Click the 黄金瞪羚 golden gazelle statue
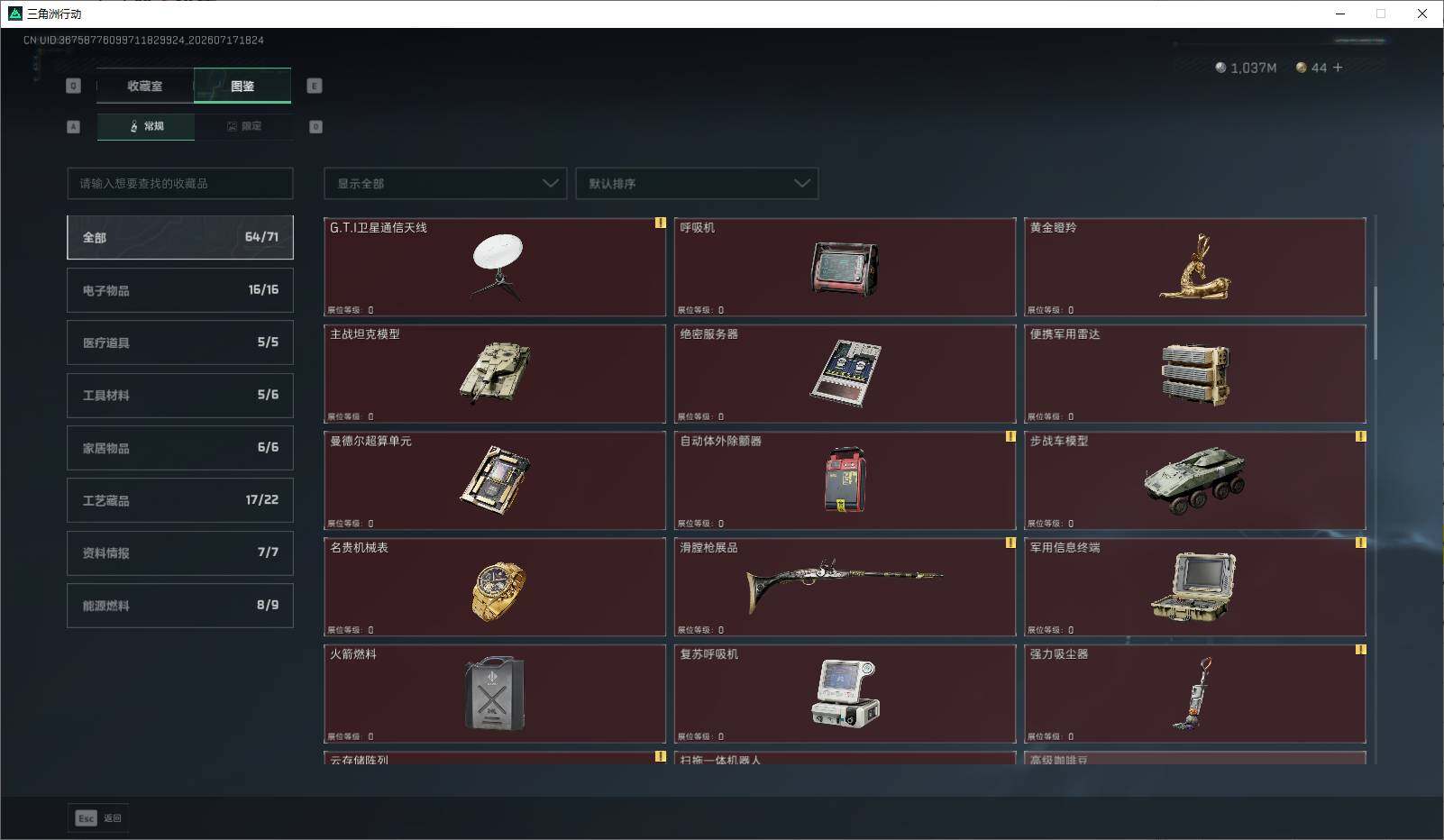The image size is (1444, 840). point(1195,267)
